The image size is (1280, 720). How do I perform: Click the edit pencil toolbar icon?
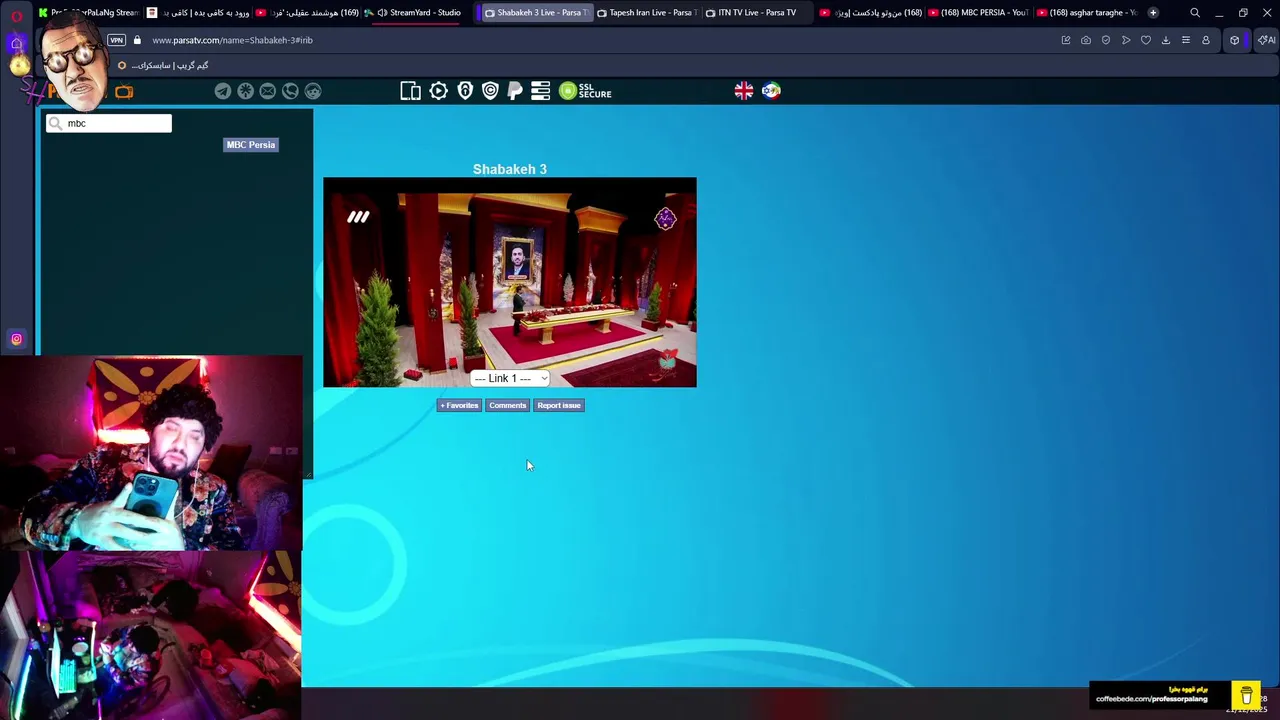pos(1066,40)
